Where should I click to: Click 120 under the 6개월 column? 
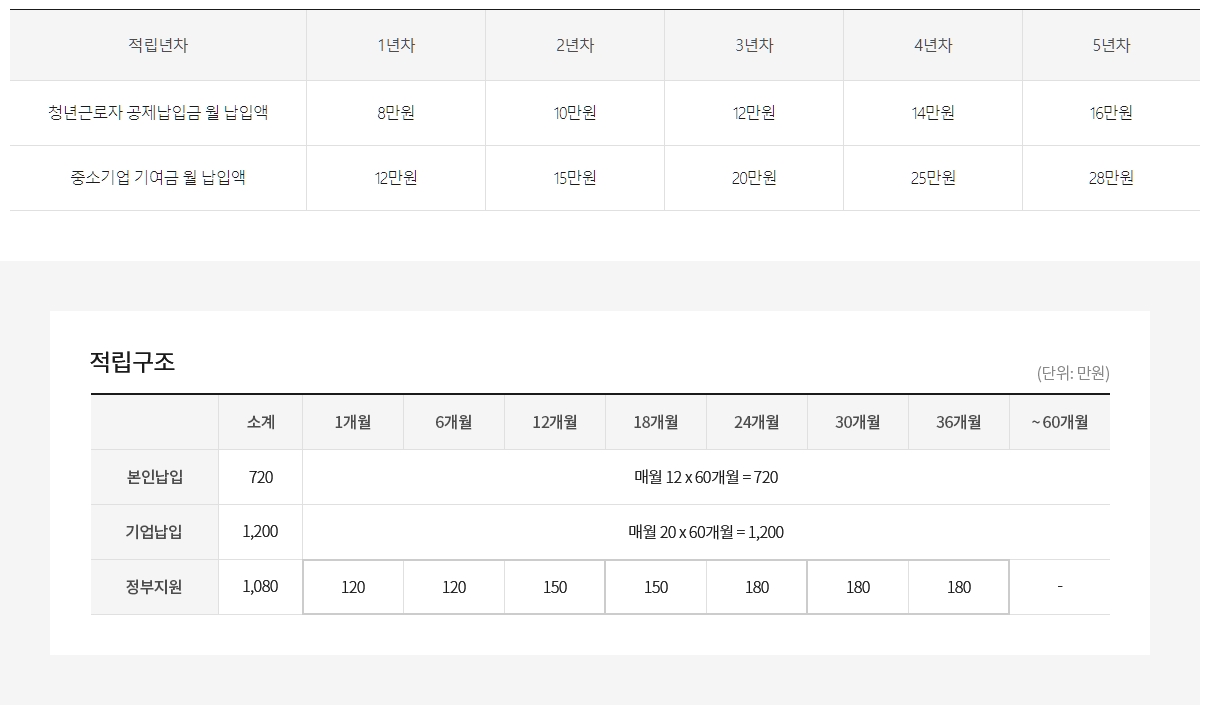click(454, 587)
